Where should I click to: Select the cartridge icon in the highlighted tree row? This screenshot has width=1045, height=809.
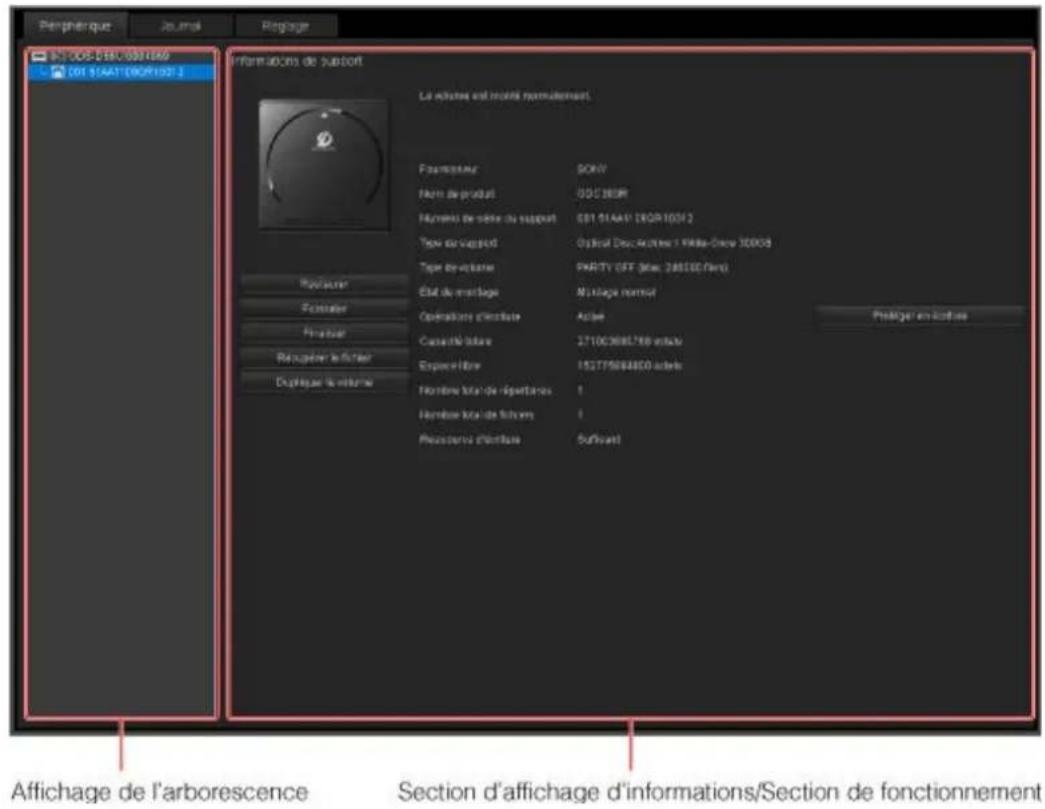click(x=58, y=72)
